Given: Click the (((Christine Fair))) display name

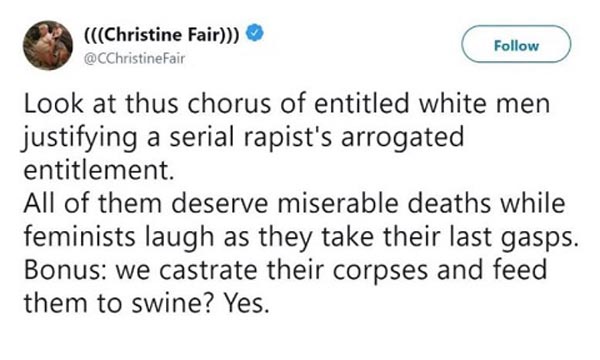Looking at the screenshot, I should tap(162, 35).
